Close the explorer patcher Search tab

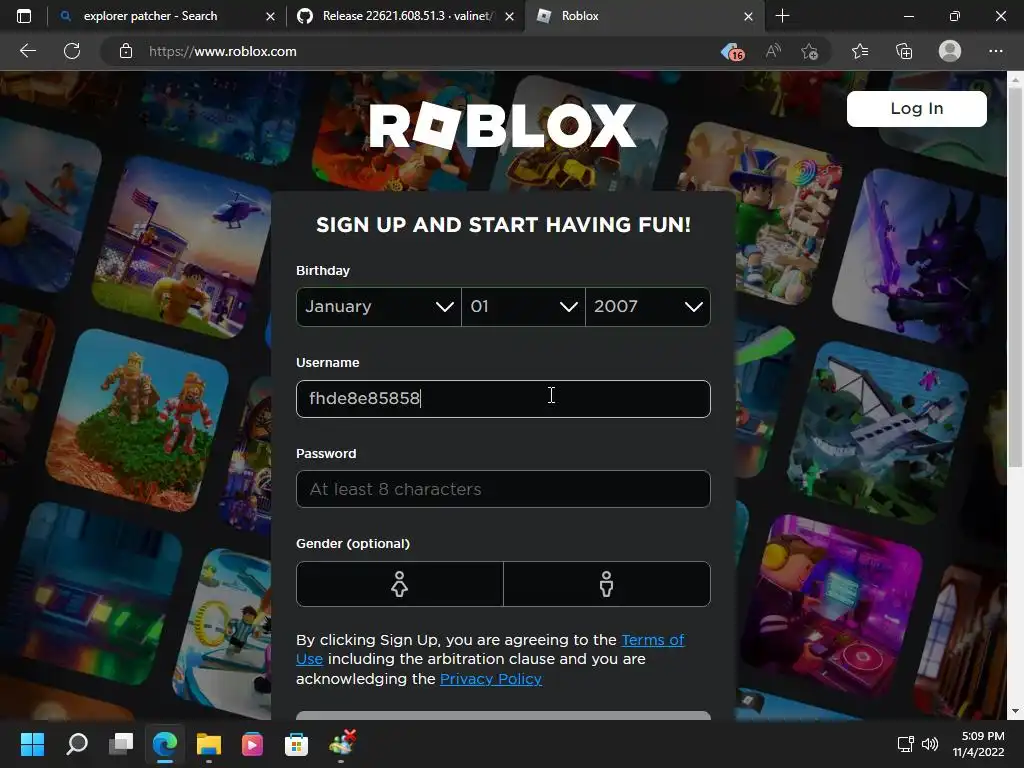point(270,16)
